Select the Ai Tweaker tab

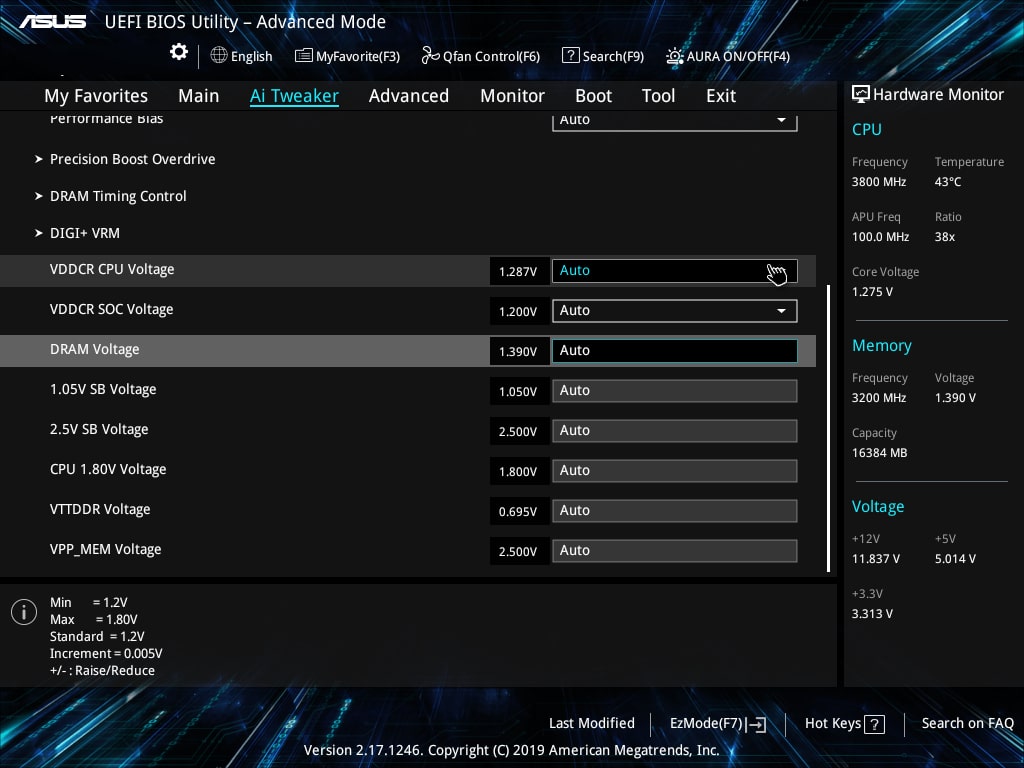294,96
